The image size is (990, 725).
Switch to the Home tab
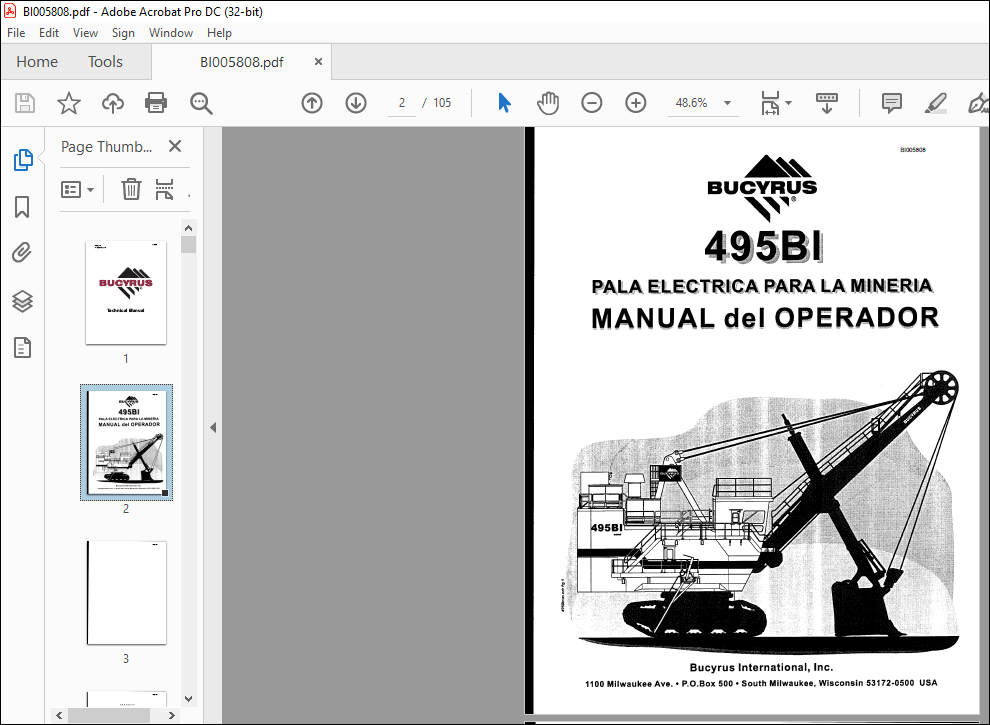[x=37, y=62]
